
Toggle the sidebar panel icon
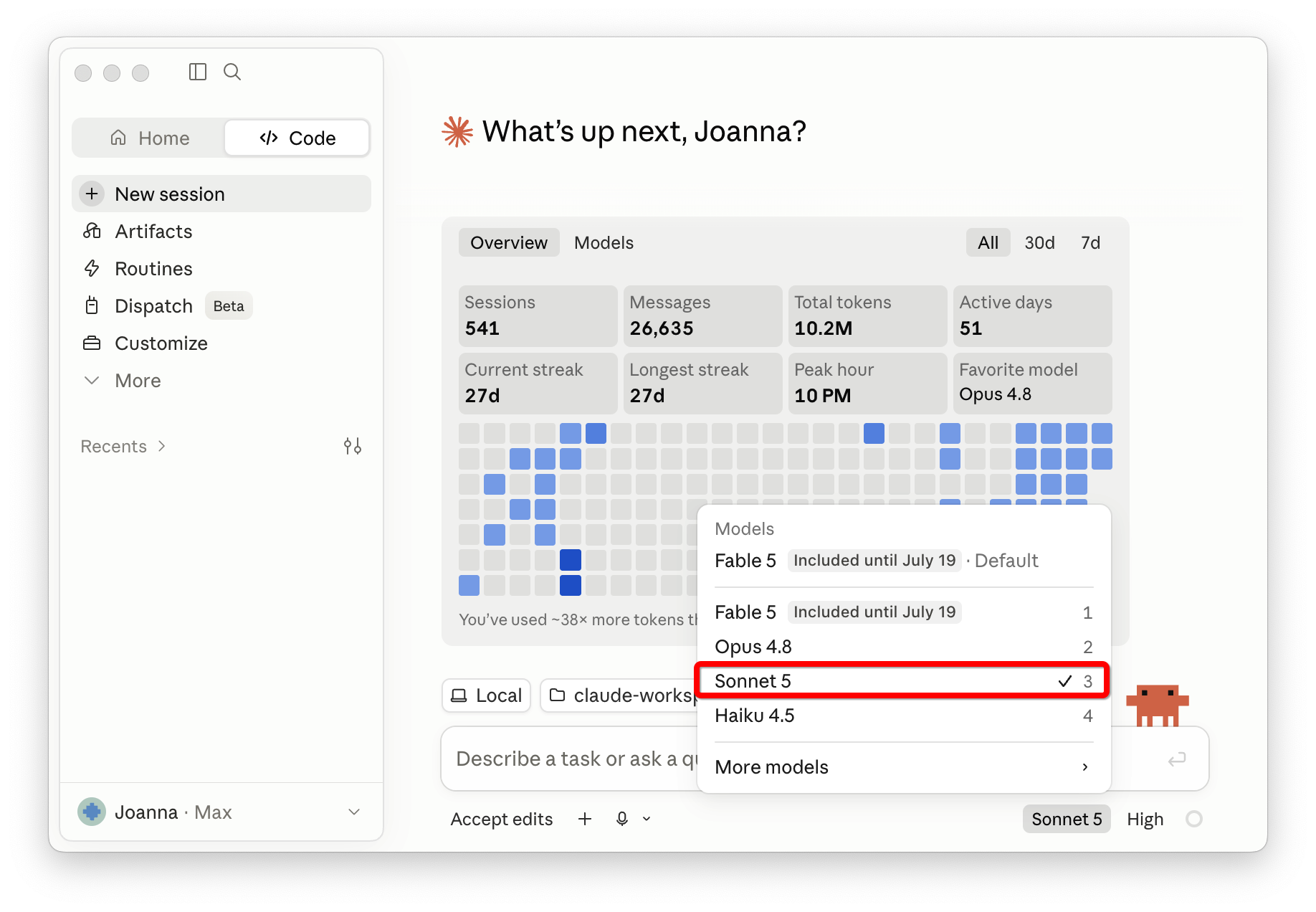(198, 72)
